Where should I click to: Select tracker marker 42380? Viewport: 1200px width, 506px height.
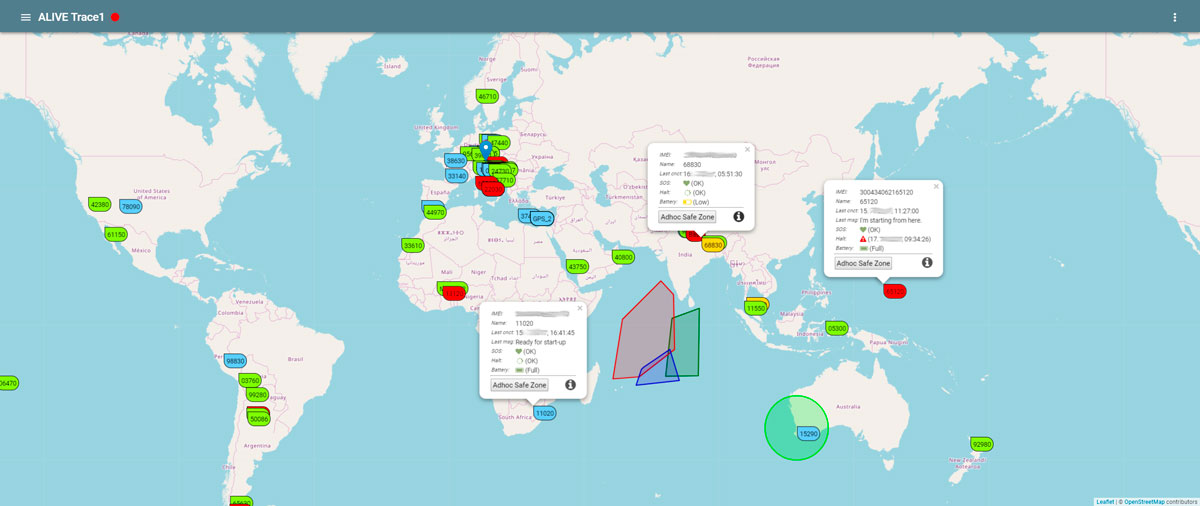(100, 204)
